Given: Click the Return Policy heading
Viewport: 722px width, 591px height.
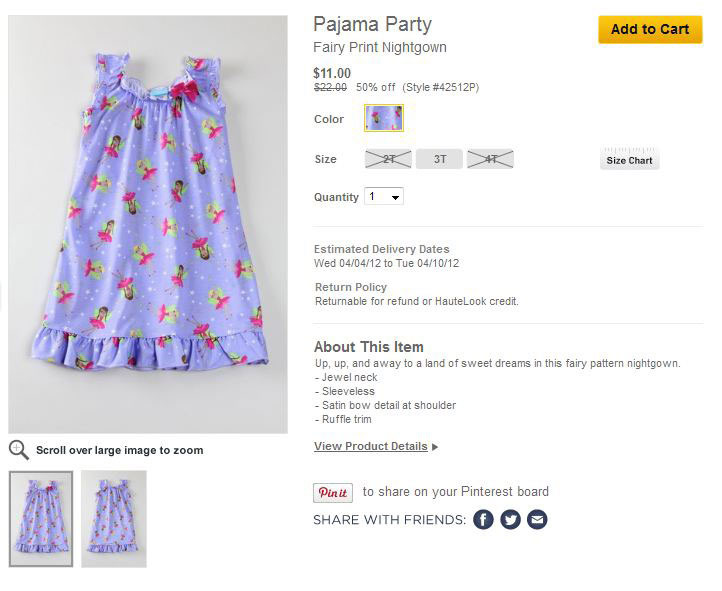Looking at the screenshot, I should [350, 287].
